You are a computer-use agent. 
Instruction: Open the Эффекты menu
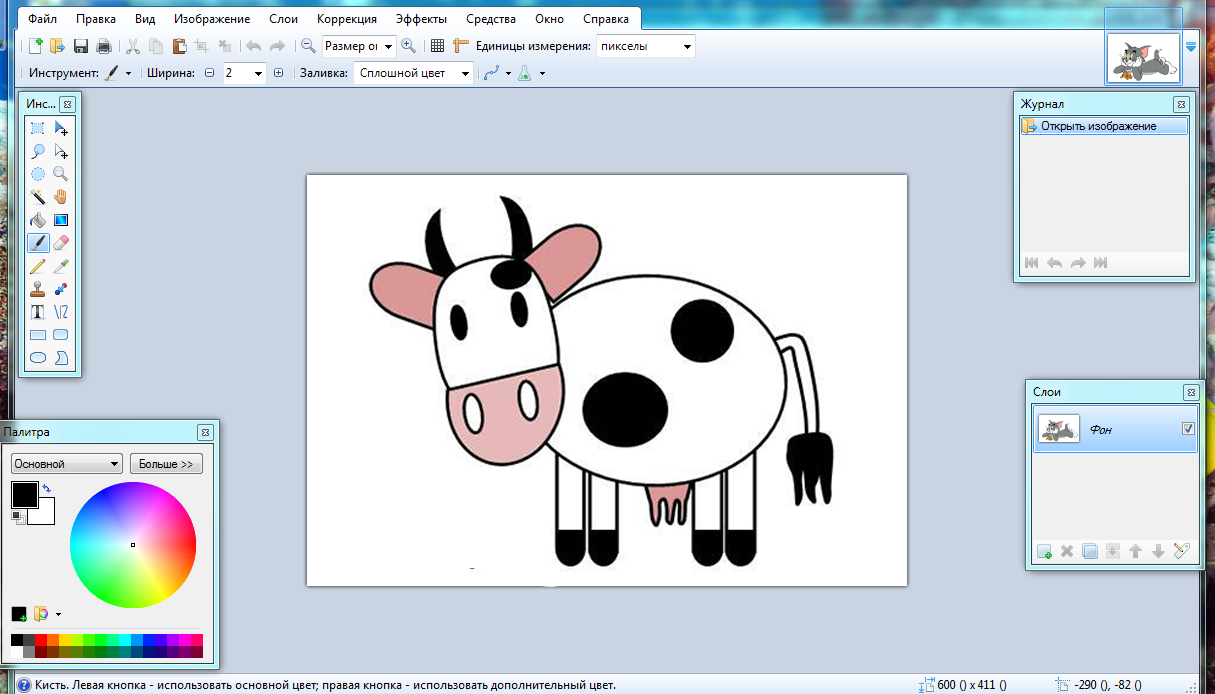tap(421, 19)
